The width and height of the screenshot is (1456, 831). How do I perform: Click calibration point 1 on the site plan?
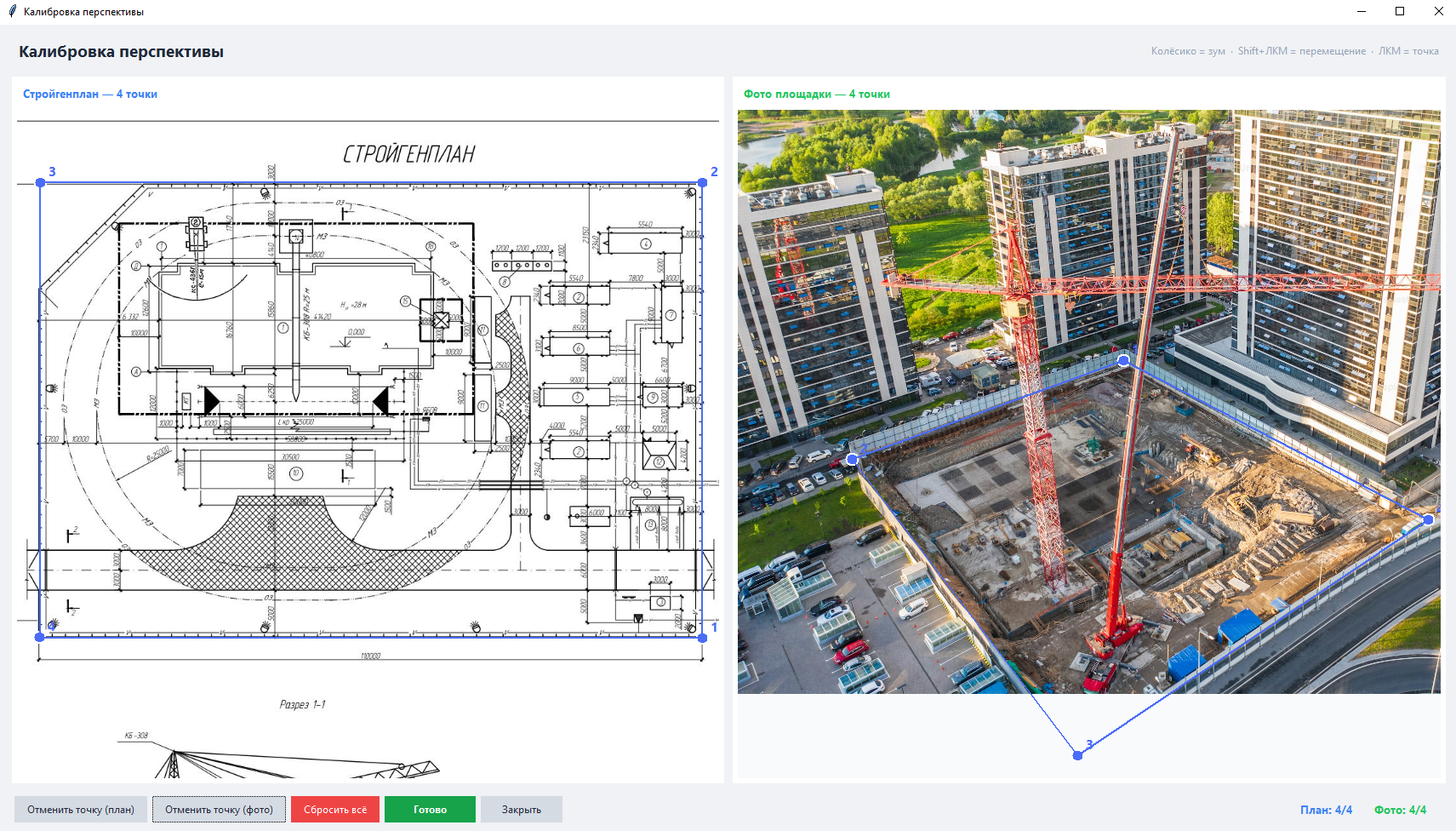pos(702,637)
